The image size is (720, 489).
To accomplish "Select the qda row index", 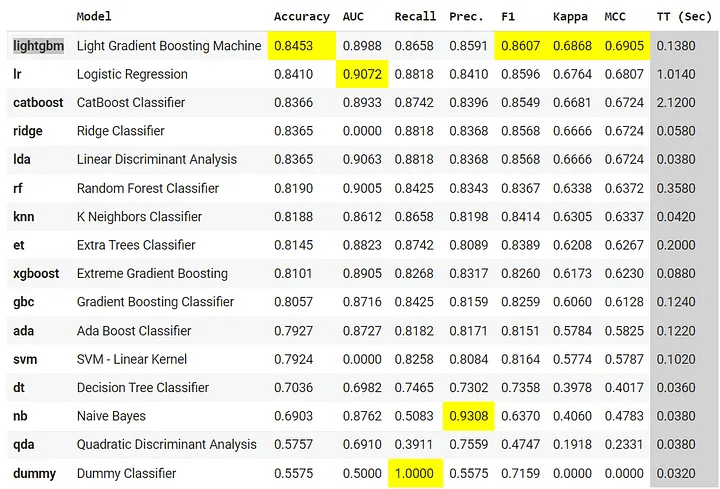I will pos(23,444).
